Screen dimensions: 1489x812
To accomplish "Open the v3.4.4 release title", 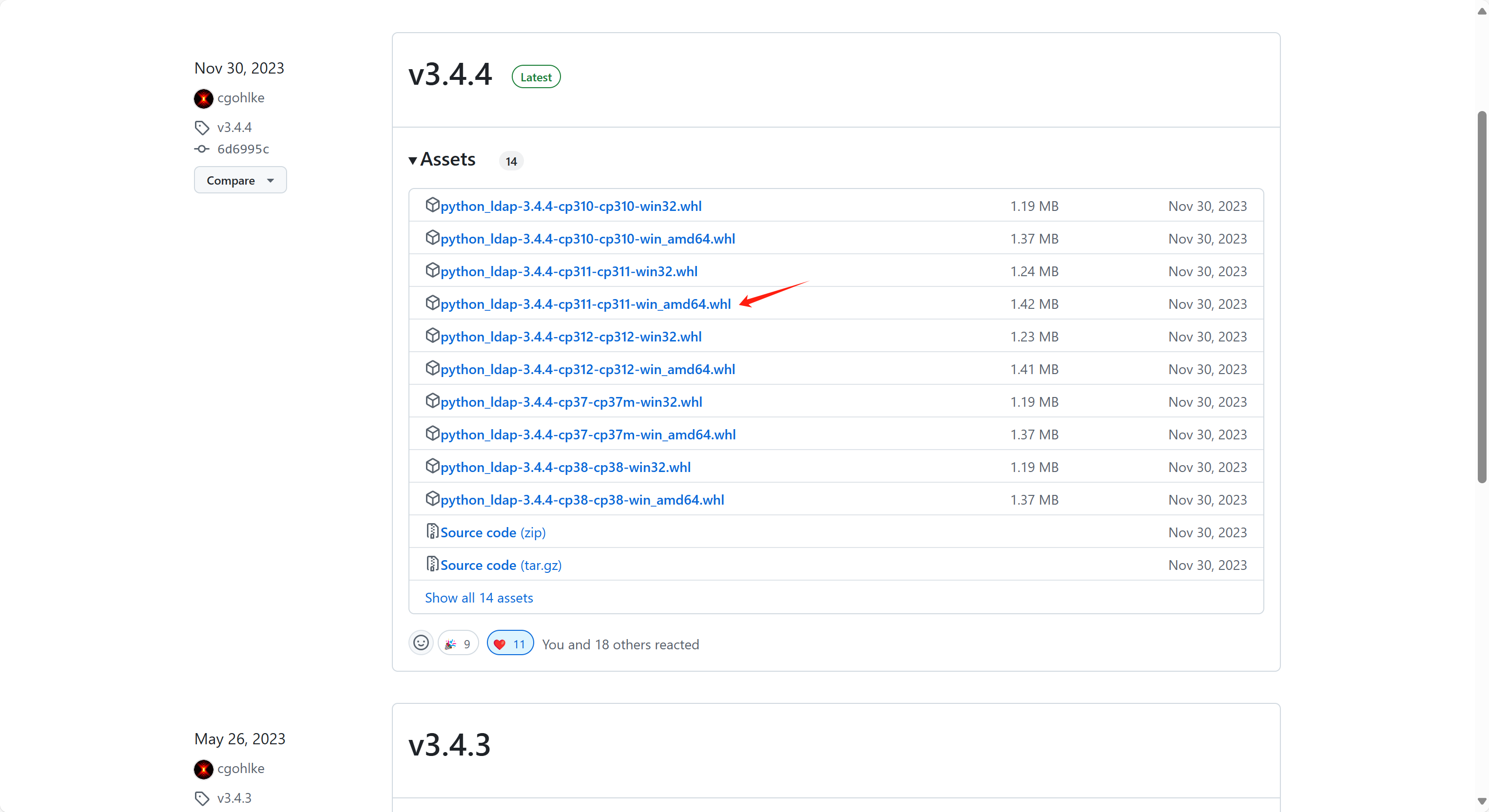I will pos(450,75).
